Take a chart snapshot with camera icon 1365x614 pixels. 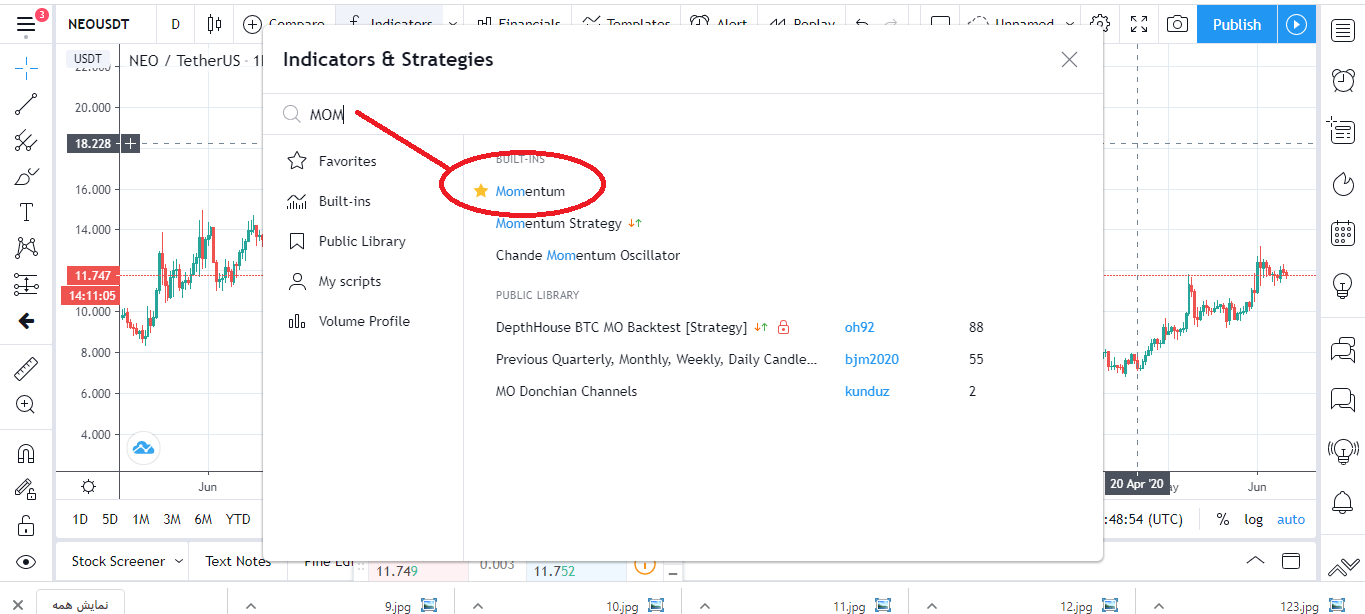(1178, 24)
